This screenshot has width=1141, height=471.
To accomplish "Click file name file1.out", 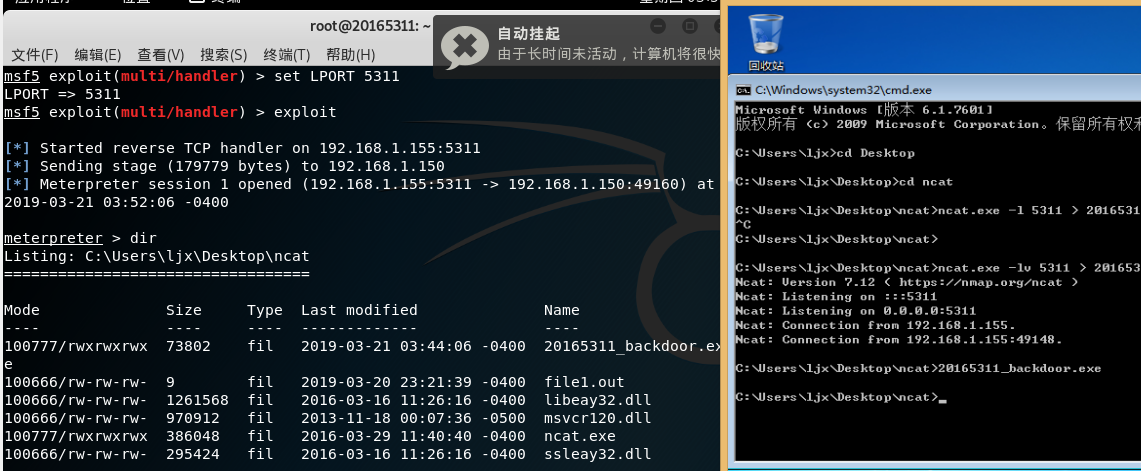I will pos(584,382).
